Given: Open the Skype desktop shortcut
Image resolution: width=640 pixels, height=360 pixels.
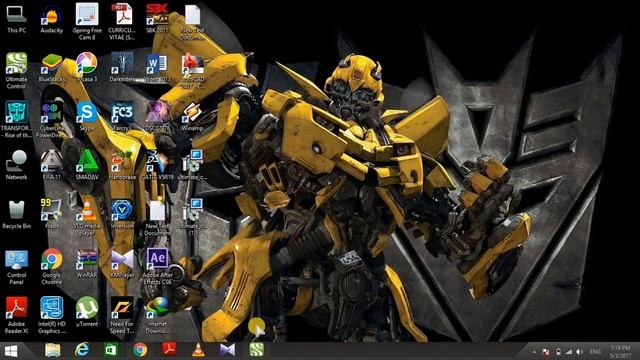Looking at the screenshot, I should tap(87, 117).
